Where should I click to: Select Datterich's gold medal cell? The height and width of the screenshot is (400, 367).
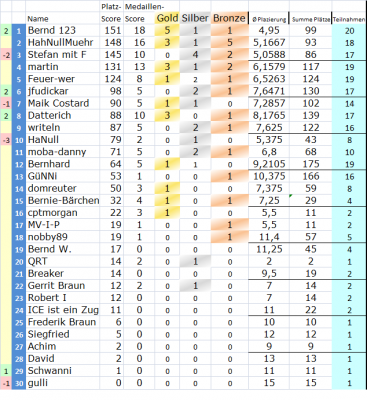167,116
